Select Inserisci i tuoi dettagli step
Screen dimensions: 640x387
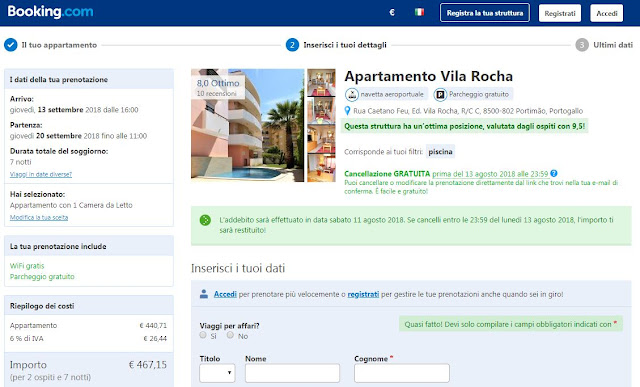[345, 45]
